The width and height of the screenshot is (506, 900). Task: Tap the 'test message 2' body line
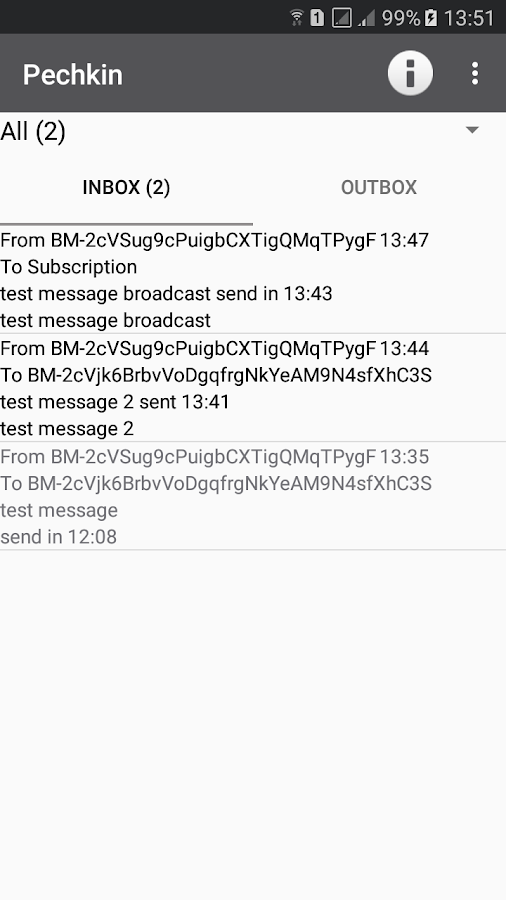[x=67, y=429]
